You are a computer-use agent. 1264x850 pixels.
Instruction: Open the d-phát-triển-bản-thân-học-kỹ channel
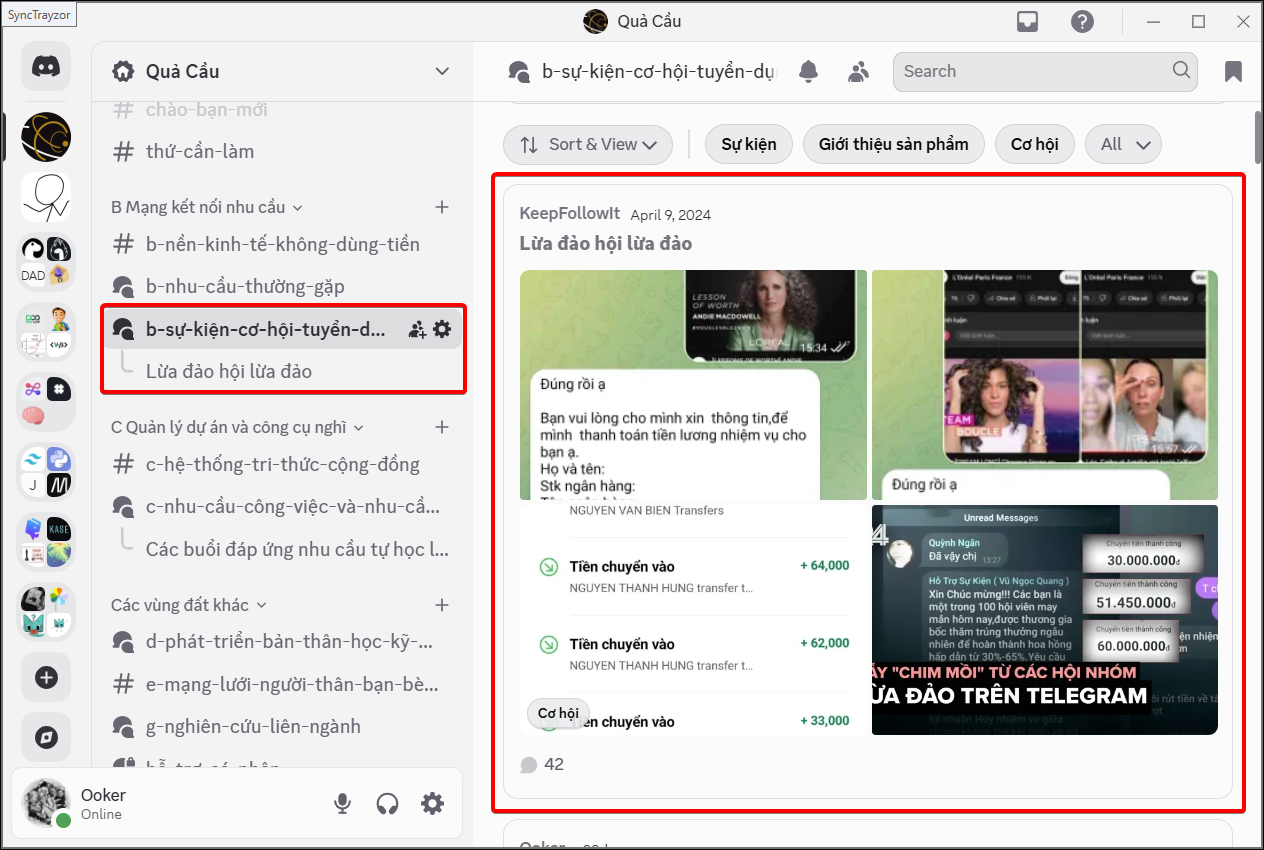pos(283,641)
